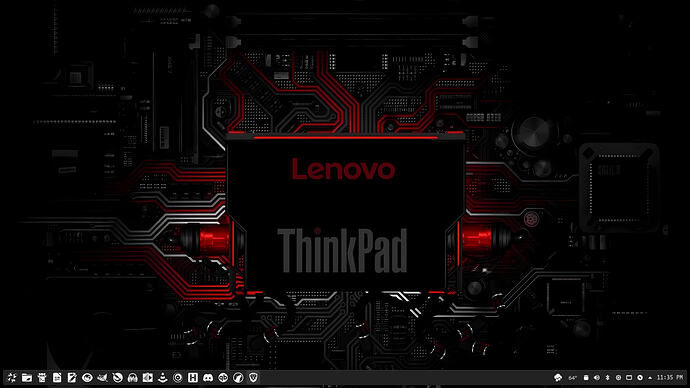Expand hidden system tray icons arrow

[x=650, y=378]
